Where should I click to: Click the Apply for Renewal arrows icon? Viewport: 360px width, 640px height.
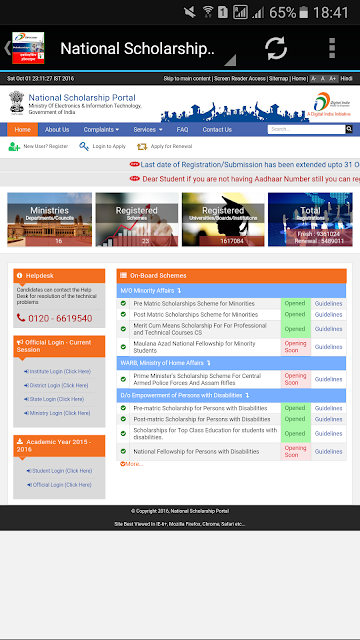pos(142,147)
